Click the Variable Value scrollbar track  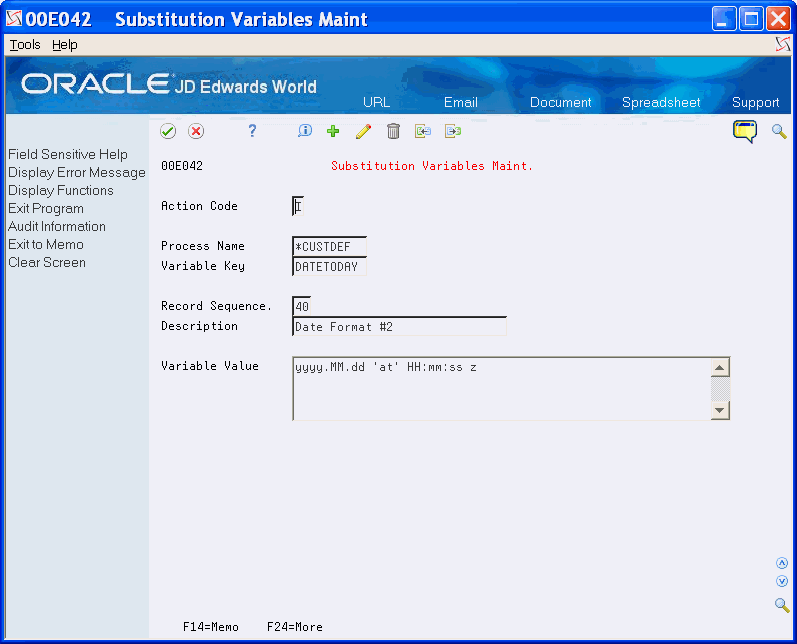[720, 388]
